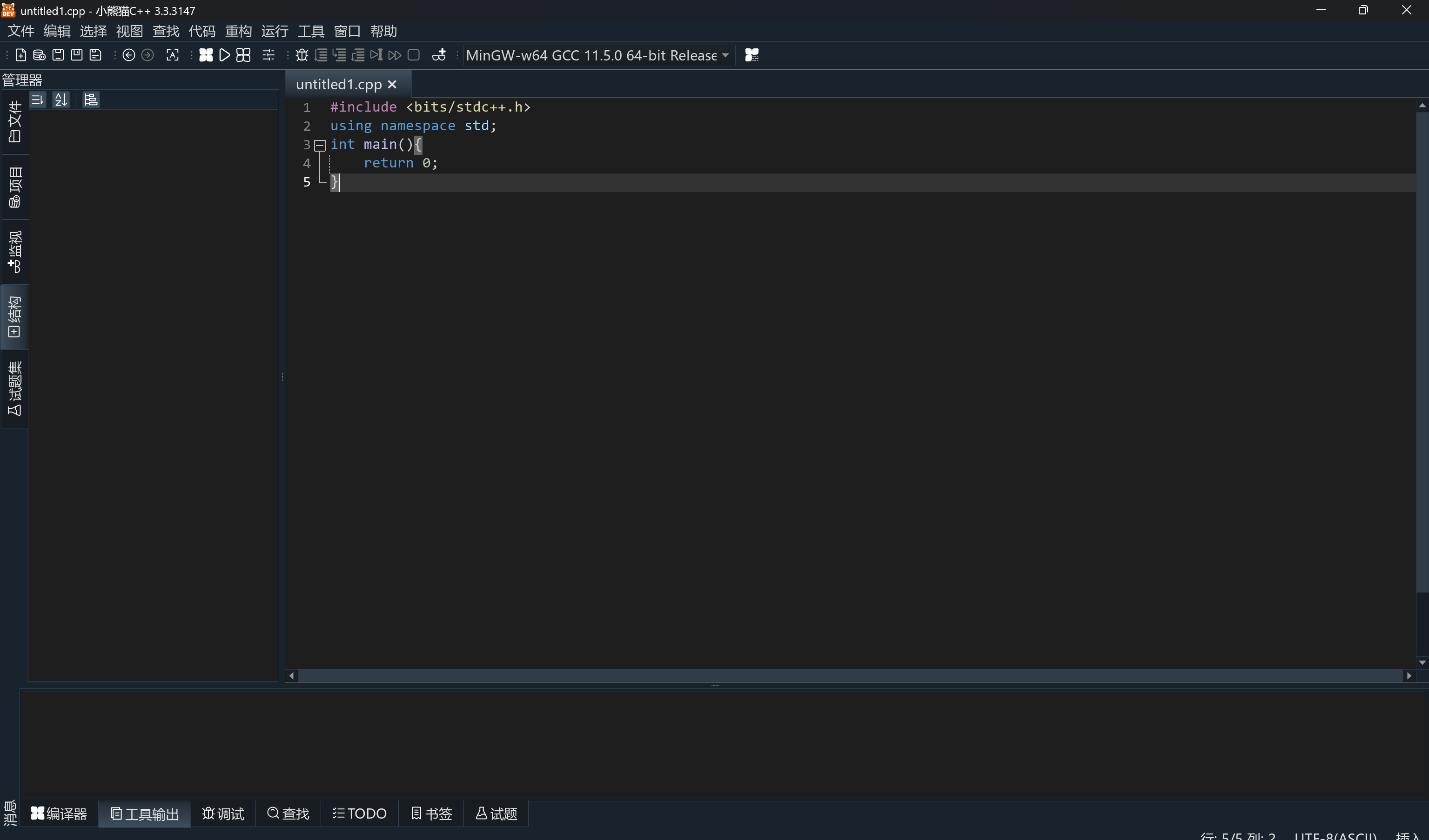Switch to the 调试 bottom tab

click(222, 813)
